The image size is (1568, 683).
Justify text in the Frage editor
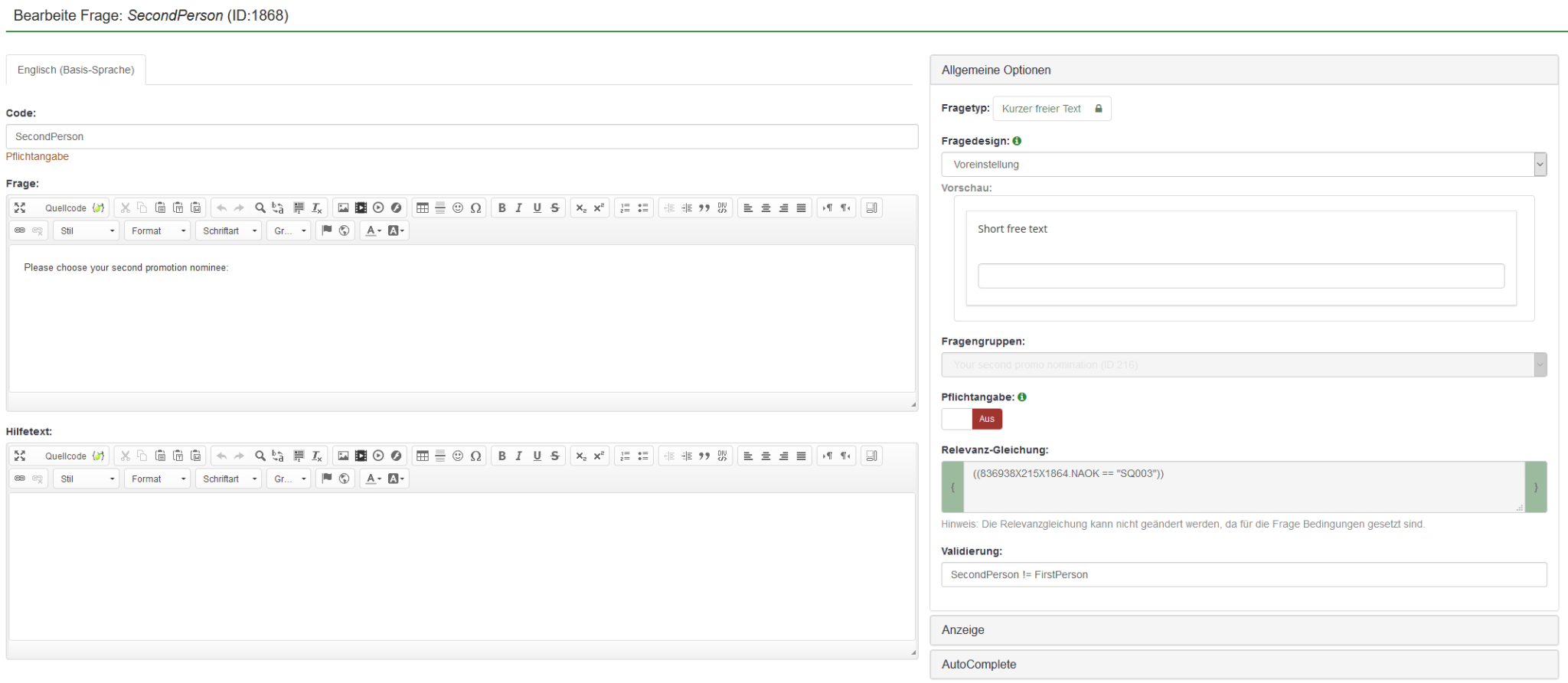[x=801, y=208]
